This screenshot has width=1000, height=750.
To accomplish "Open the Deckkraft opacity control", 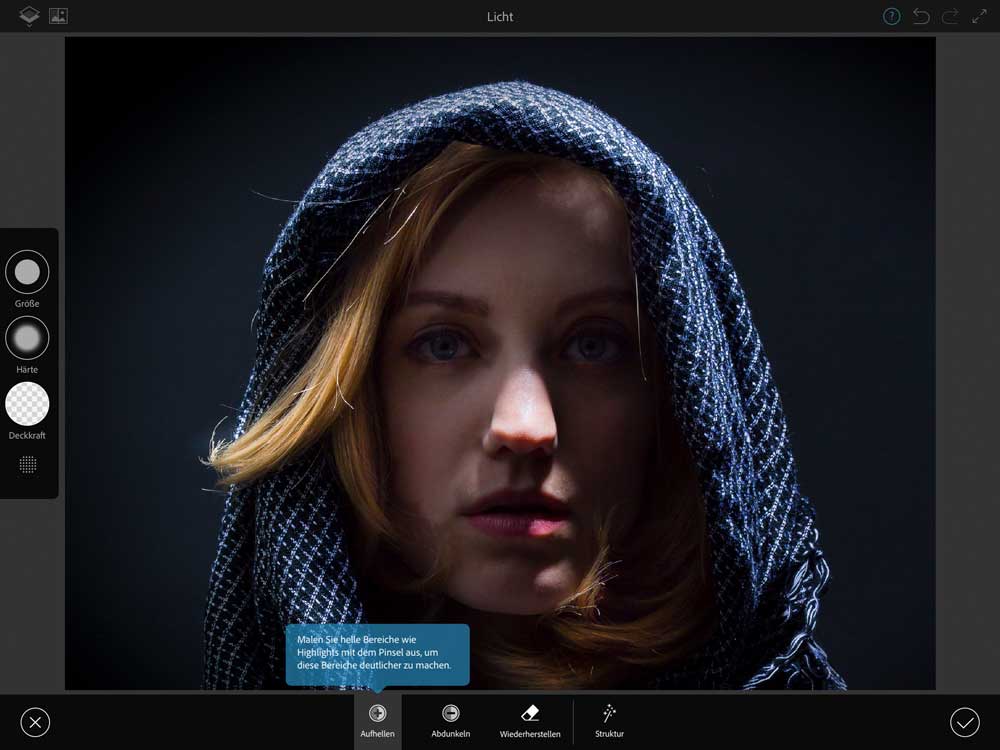I will [x=27, y=404].
